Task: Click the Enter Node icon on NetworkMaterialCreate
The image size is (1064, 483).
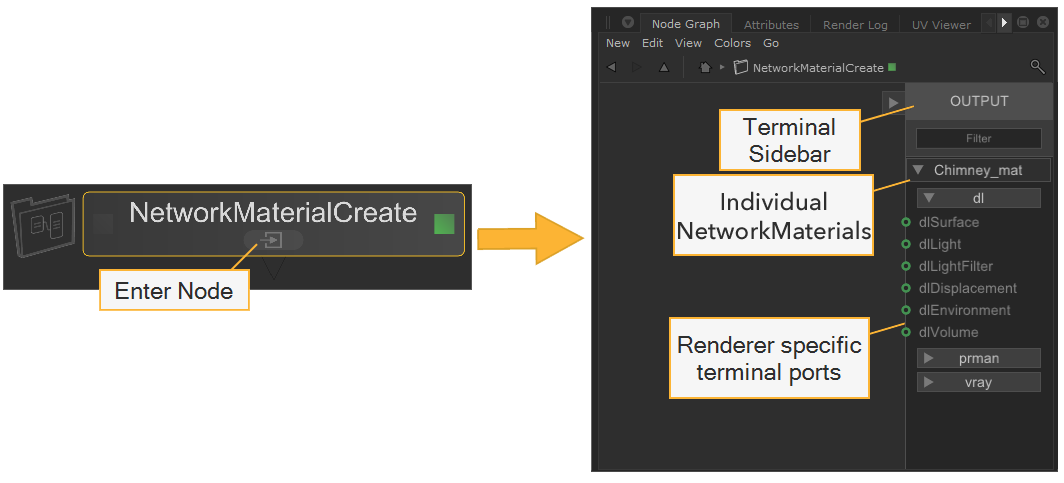Action: pos(272,240)
